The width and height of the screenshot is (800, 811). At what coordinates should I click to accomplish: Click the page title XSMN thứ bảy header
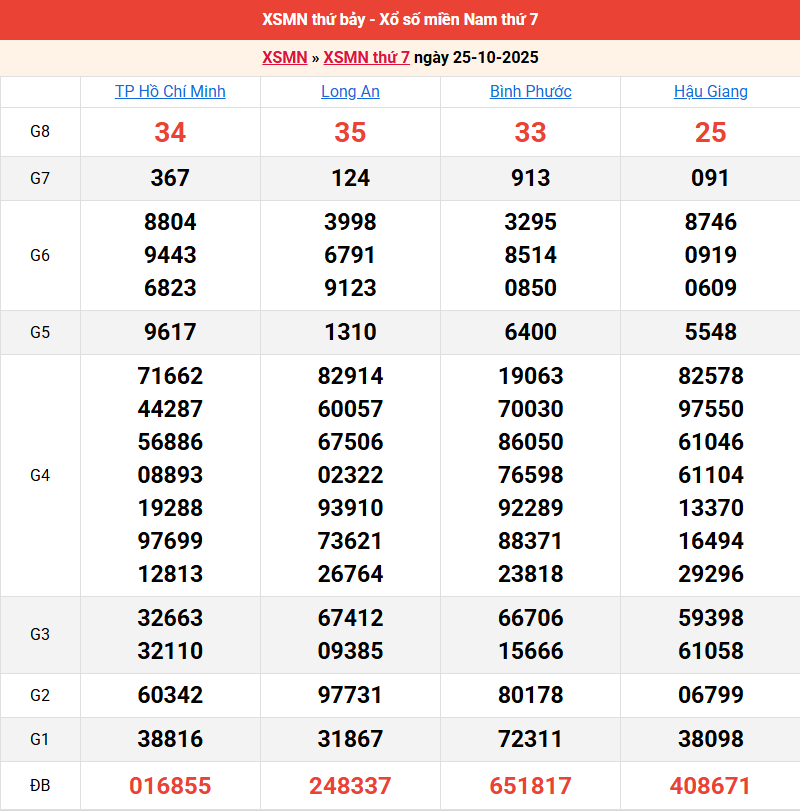(x=400, y=20)
